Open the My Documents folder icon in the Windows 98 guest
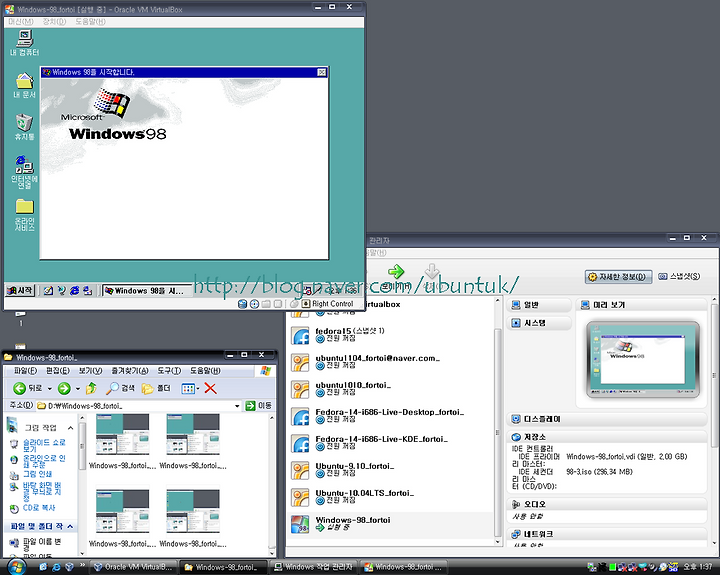 tap(24, 85)
